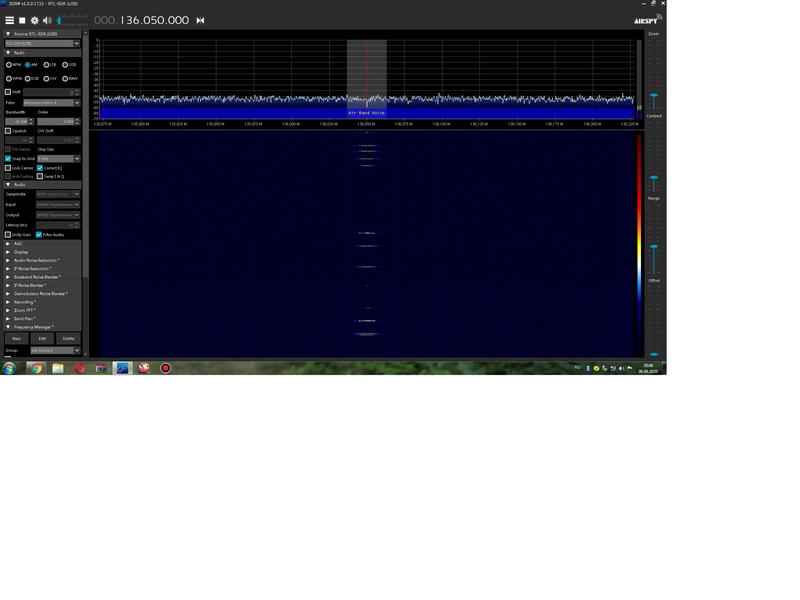
Task: Expand the Recording panel
Action: click(42, 302)
